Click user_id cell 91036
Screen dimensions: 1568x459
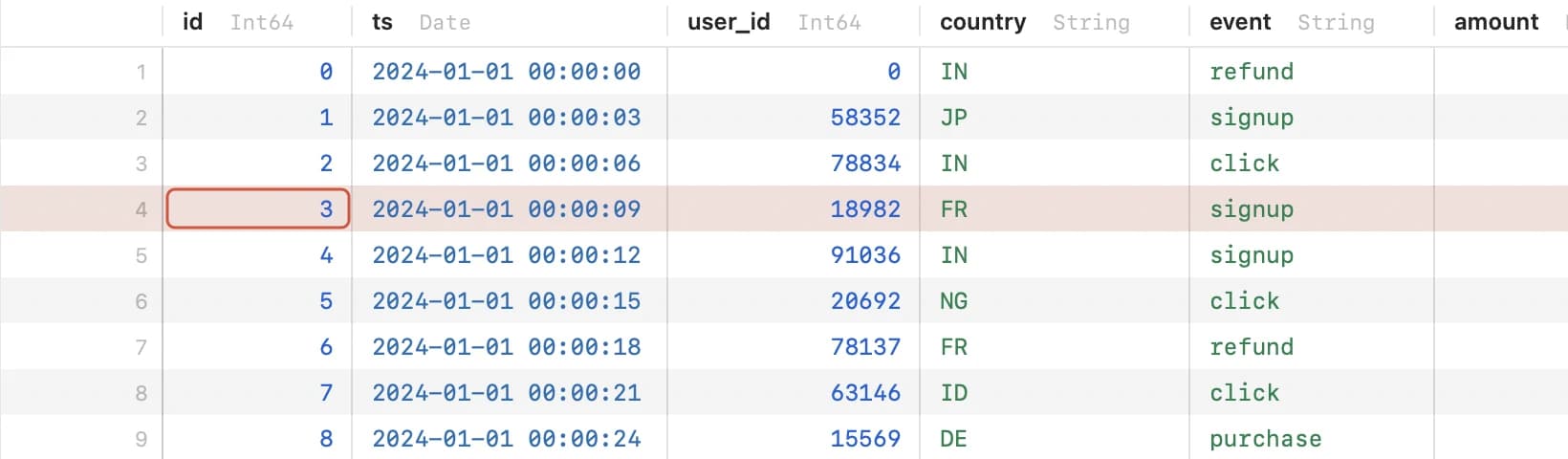point(794,255)
